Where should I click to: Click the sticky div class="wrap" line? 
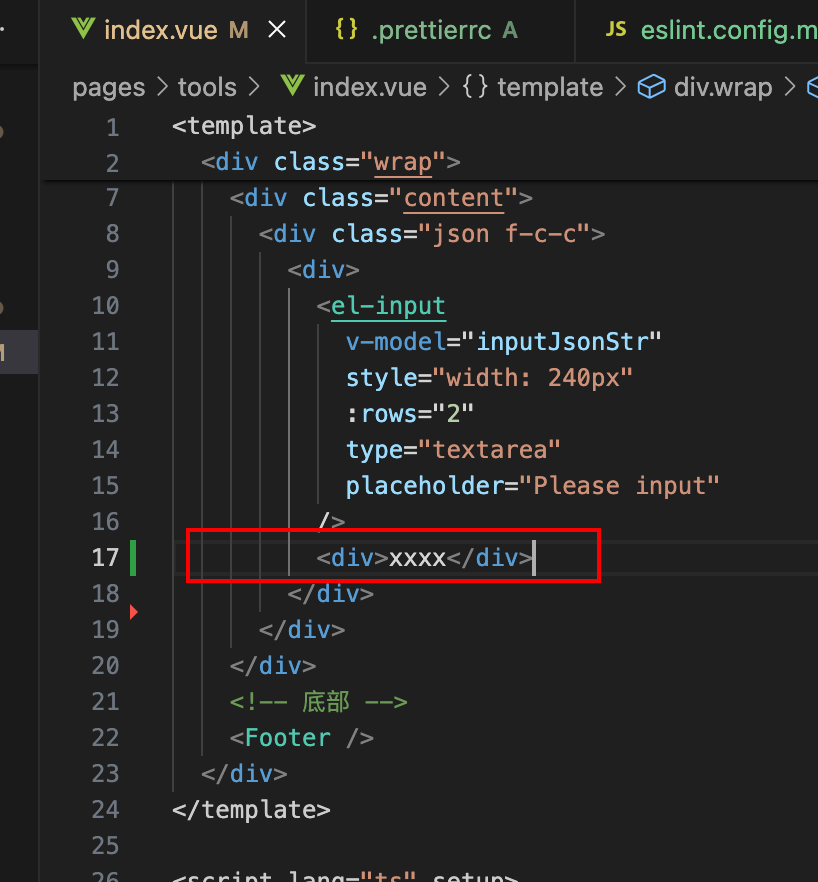click(x=331, y=162)
